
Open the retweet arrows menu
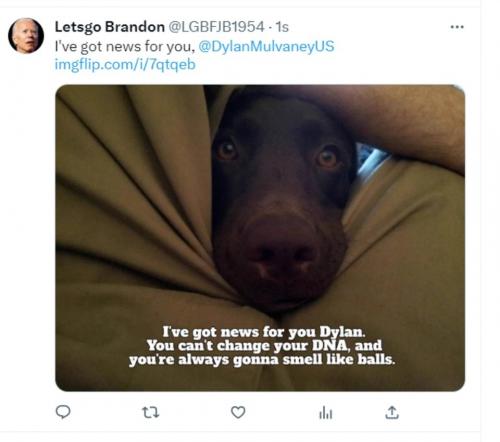(151, 413)
